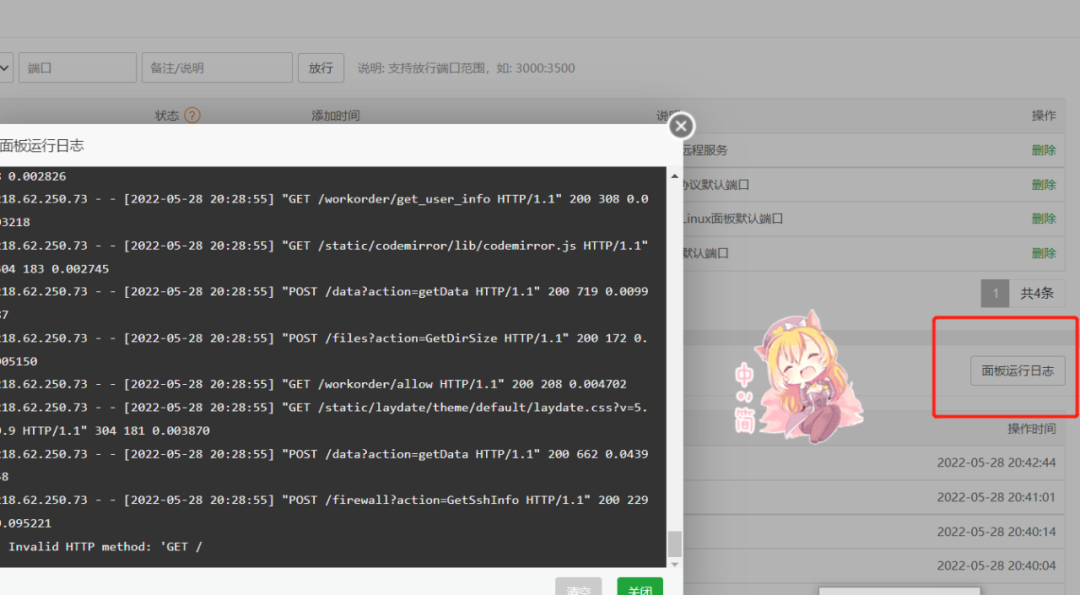Select page 1 in pagination

pyautogui.click(x=995, y=293)
